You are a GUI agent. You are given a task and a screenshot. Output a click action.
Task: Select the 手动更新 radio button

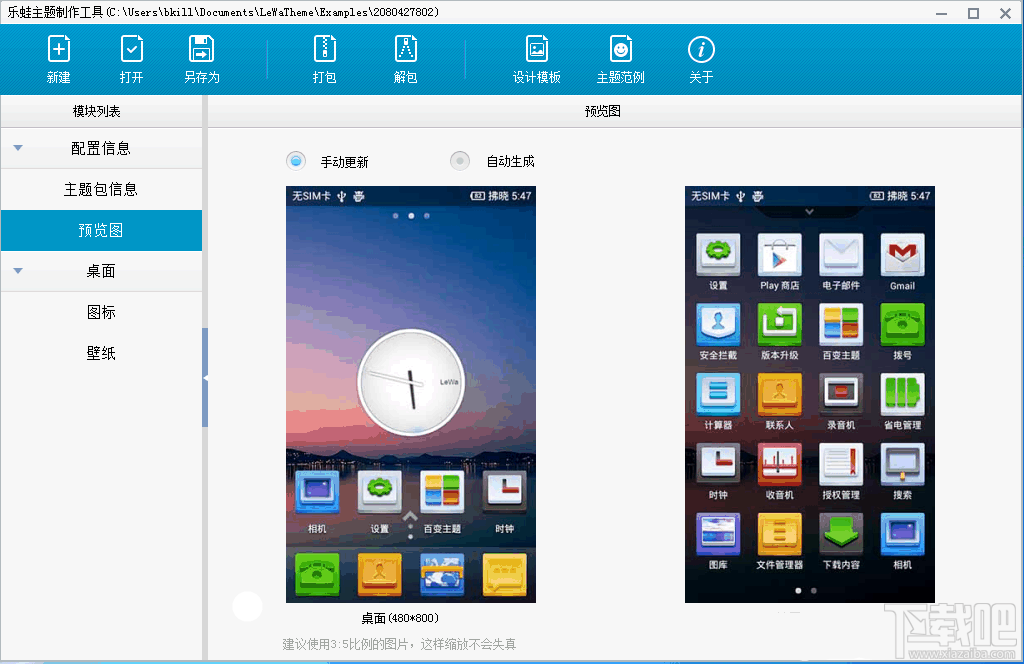click(296, 161)
